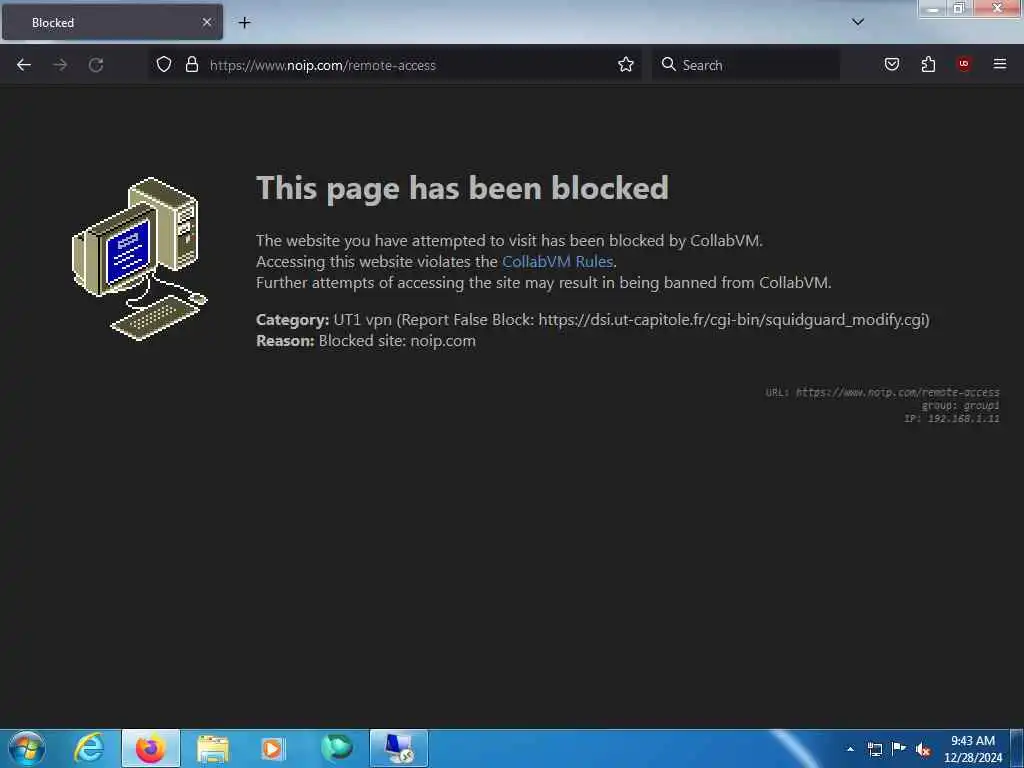Reload the blocked page

click(96, 65)
